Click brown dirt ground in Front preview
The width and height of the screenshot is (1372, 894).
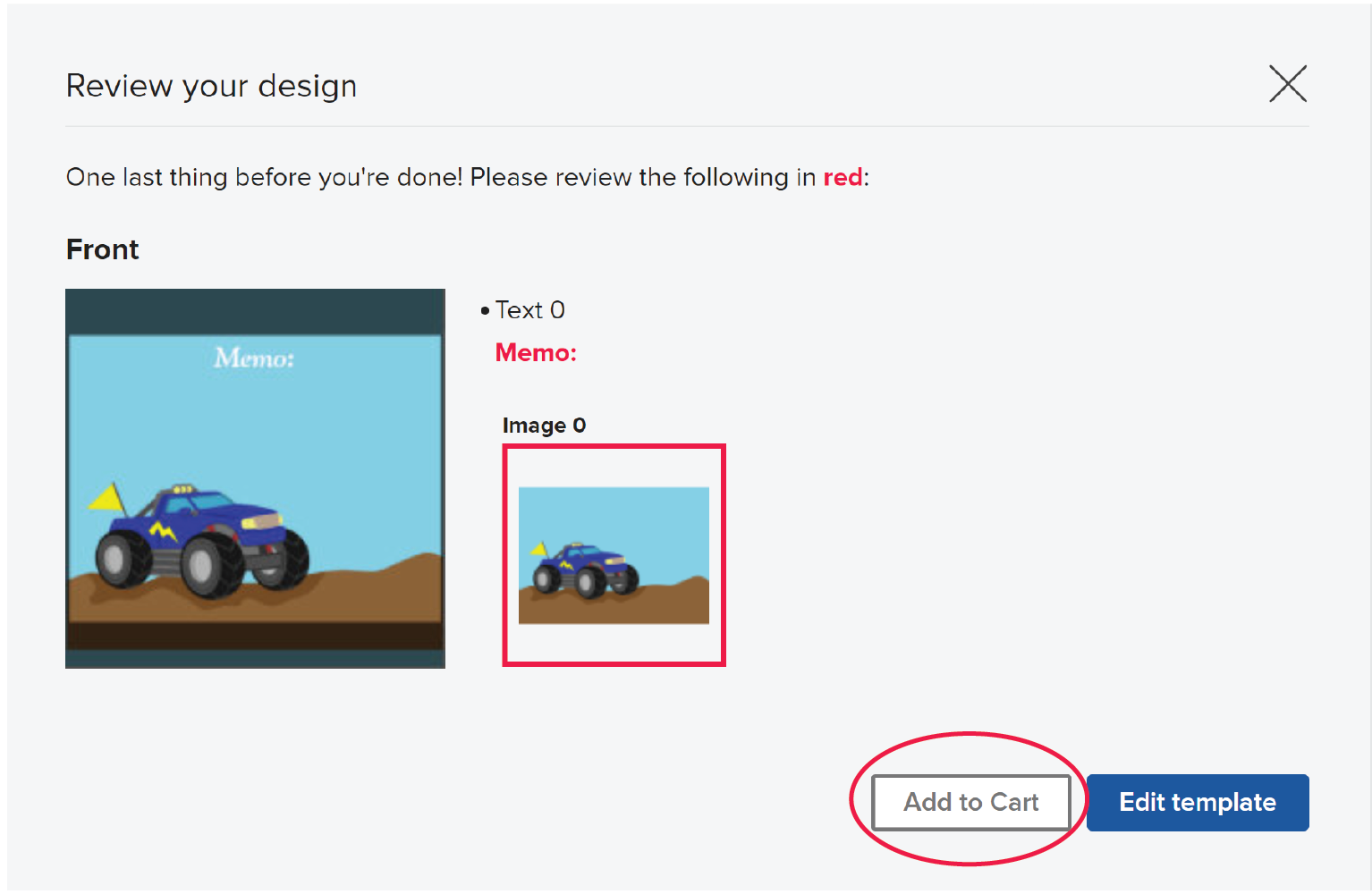[255, 599]
